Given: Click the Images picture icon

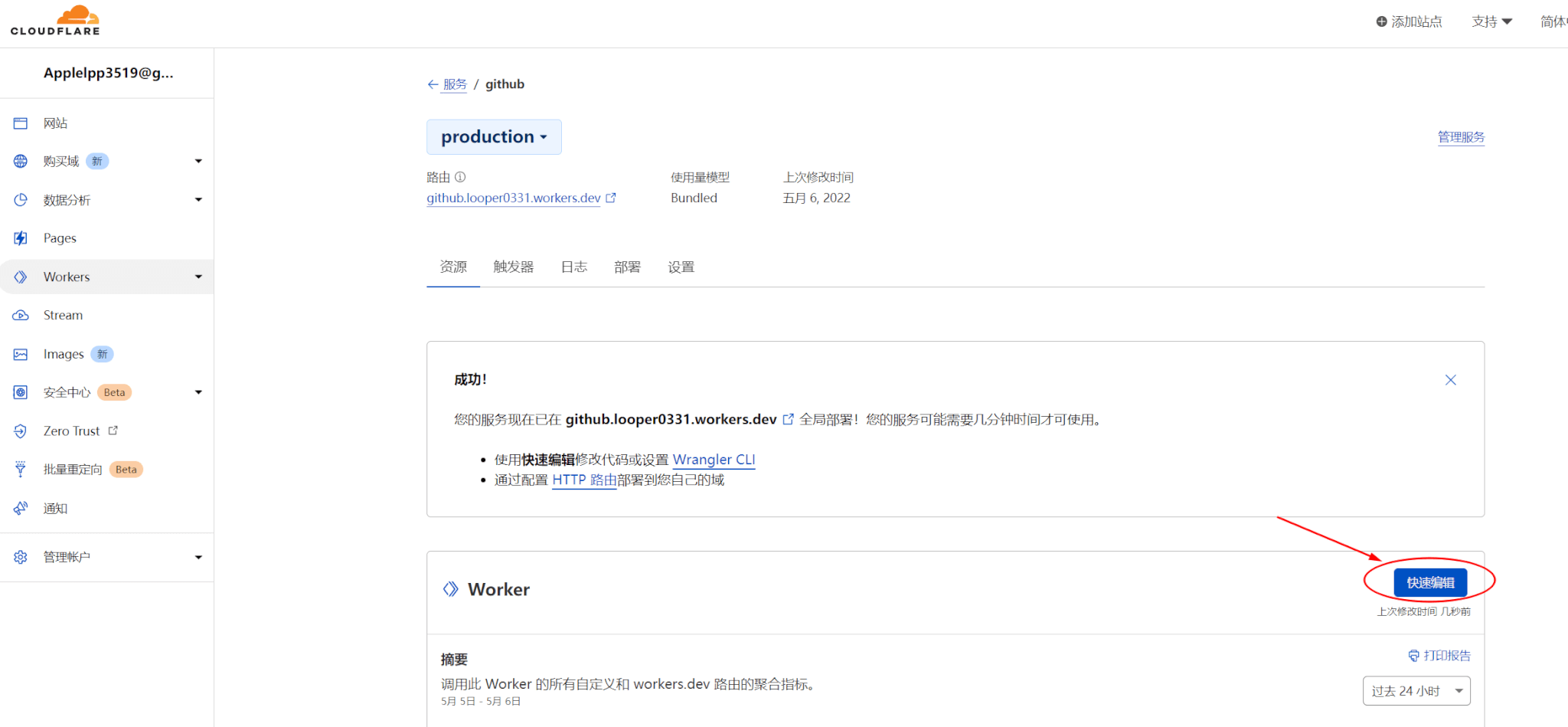Looking at the screenshot, I should [21, 354].
